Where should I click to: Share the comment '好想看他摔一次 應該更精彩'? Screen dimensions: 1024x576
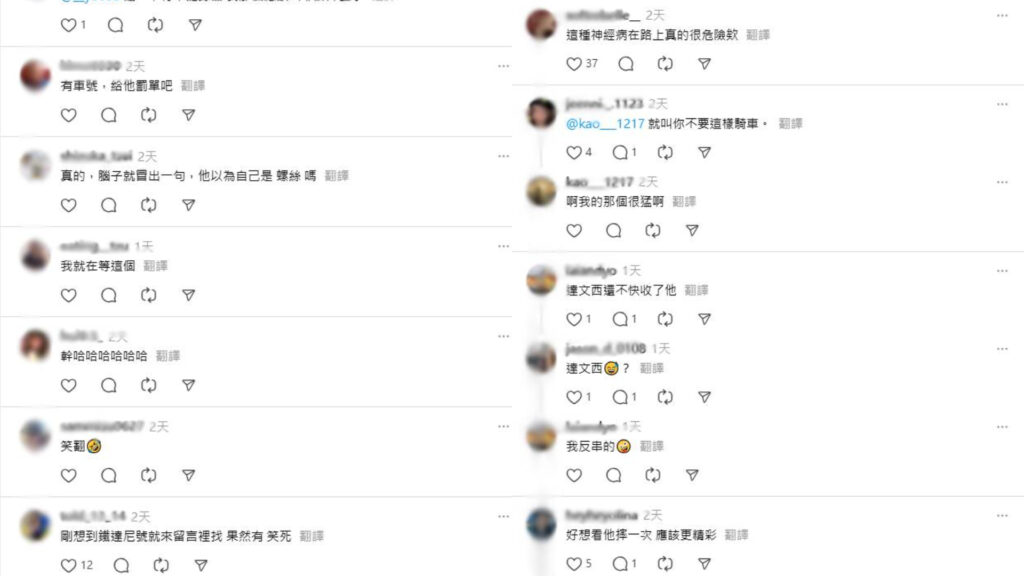pyautogui.click(x=704, y=564)
